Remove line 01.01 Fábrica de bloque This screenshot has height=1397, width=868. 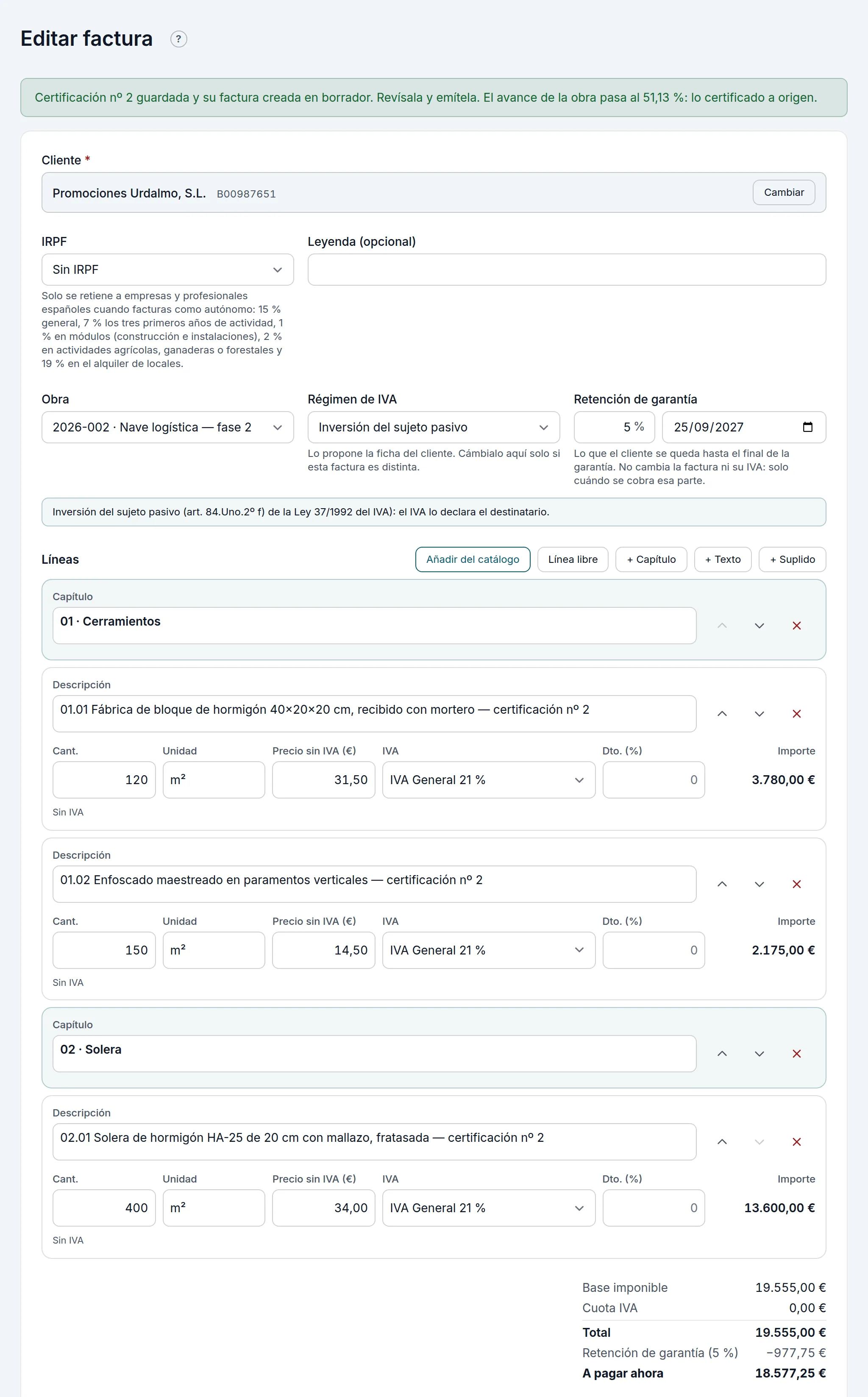coord(796,713)
